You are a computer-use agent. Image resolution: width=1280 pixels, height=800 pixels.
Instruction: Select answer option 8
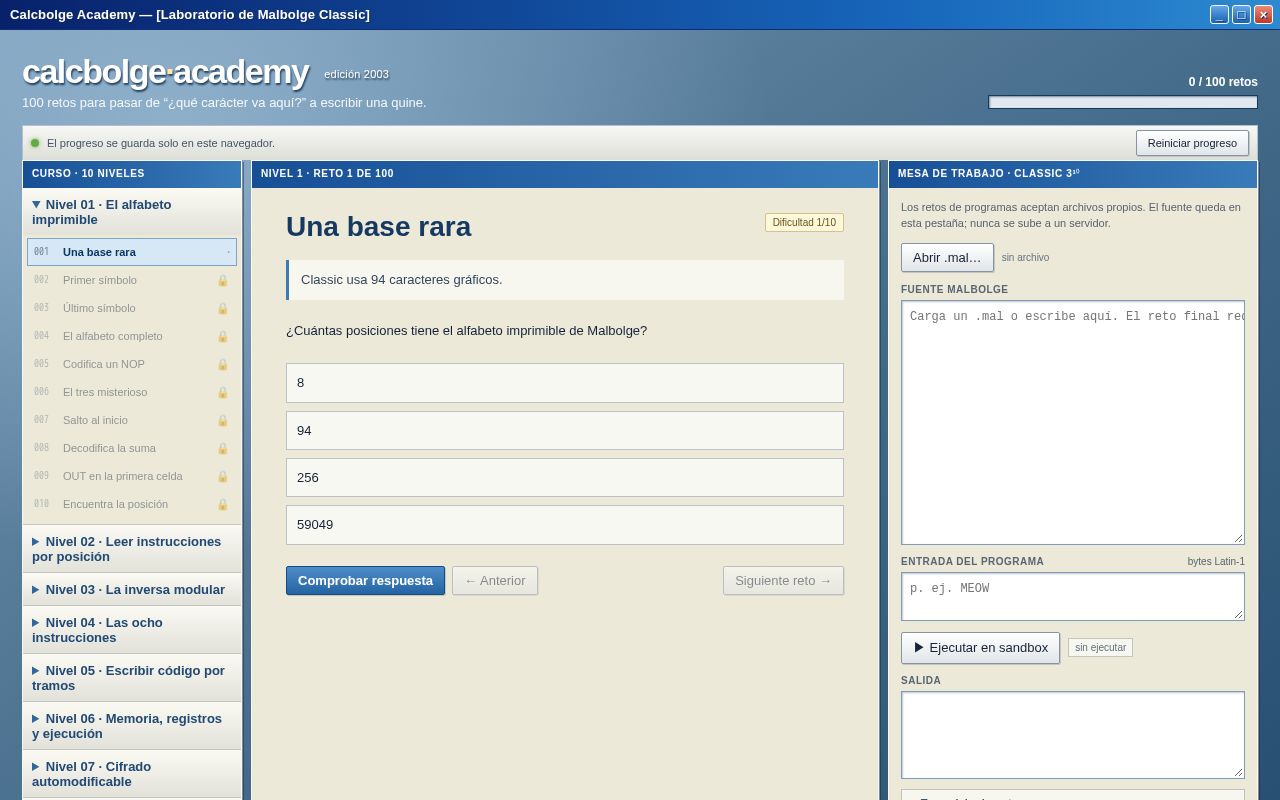click(565, 383)
